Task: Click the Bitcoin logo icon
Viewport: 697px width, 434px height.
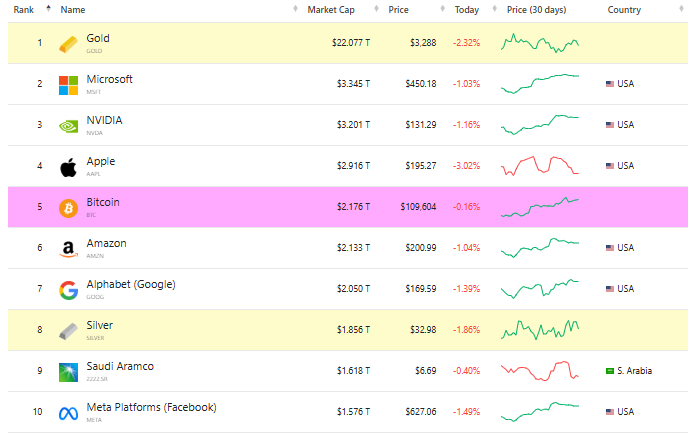Action: pyautogui.click(x=68, y=208)
